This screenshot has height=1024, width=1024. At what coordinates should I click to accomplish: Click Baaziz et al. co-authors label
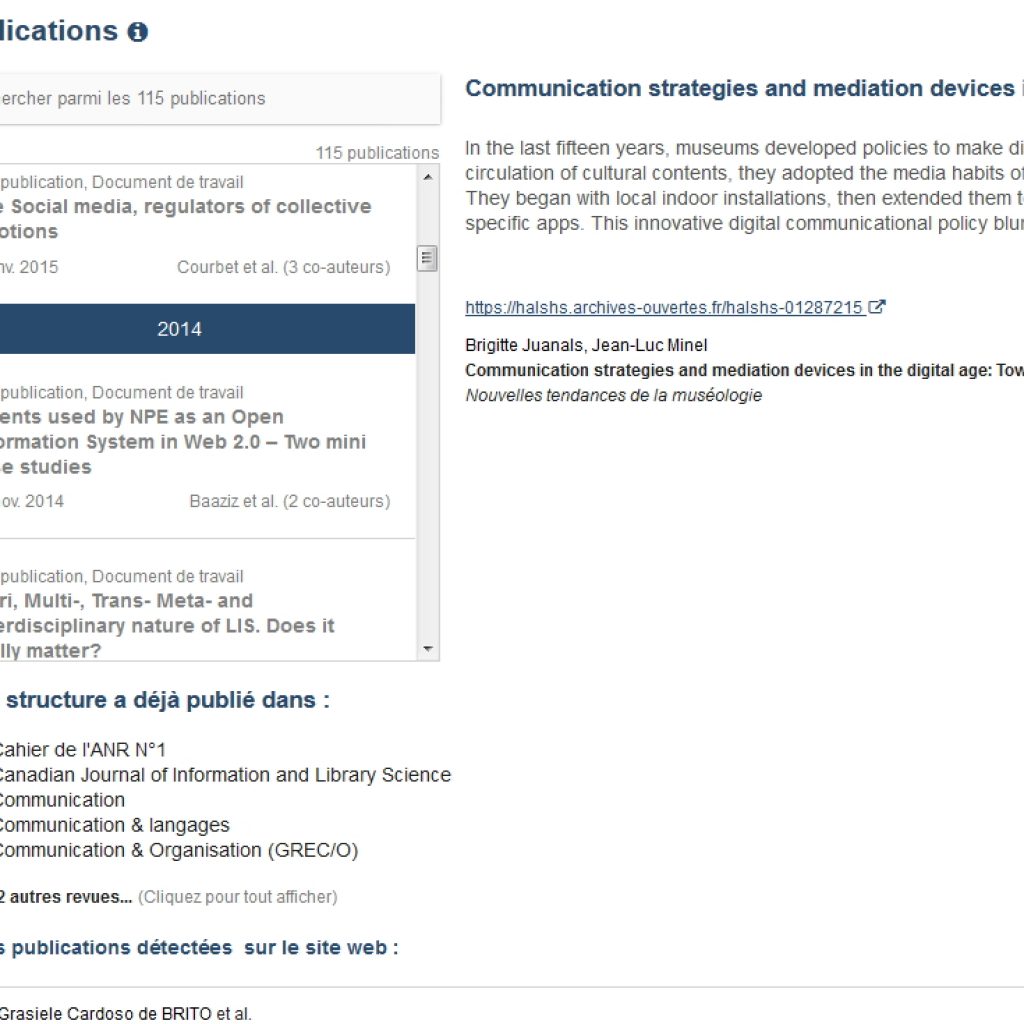[289, 501]
